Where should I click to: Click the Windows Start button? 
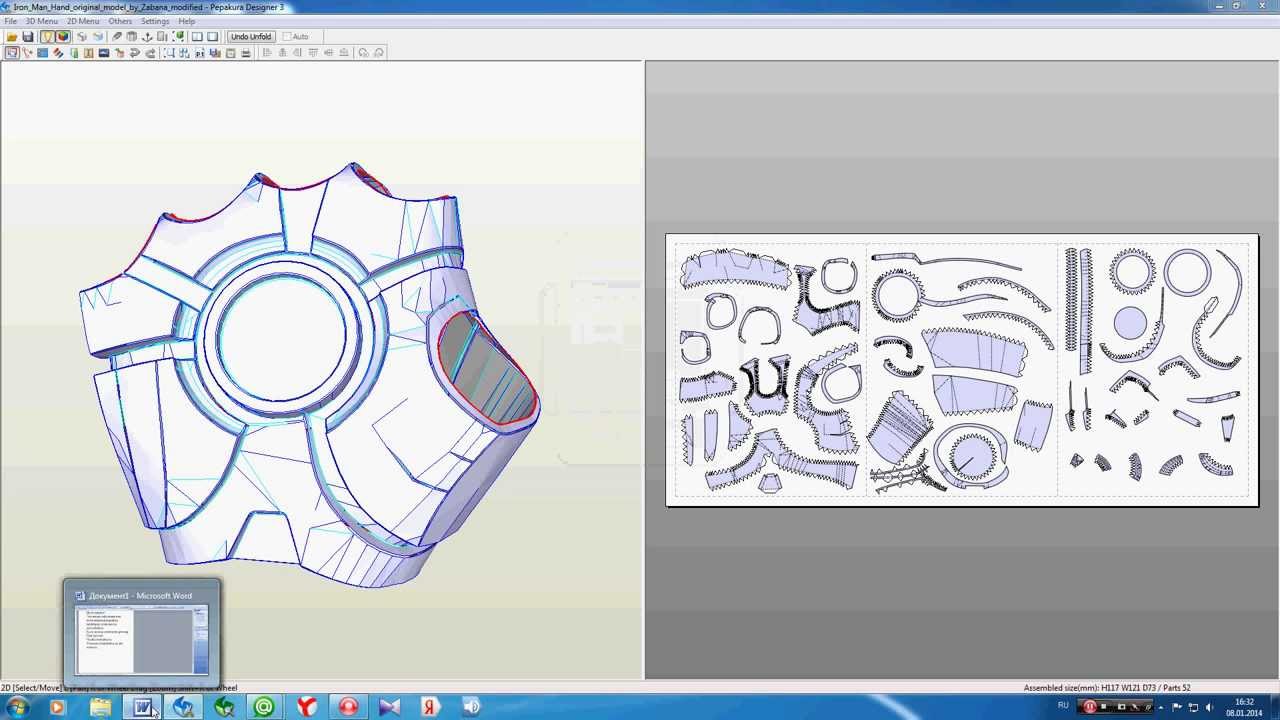(x=17, y=707)
